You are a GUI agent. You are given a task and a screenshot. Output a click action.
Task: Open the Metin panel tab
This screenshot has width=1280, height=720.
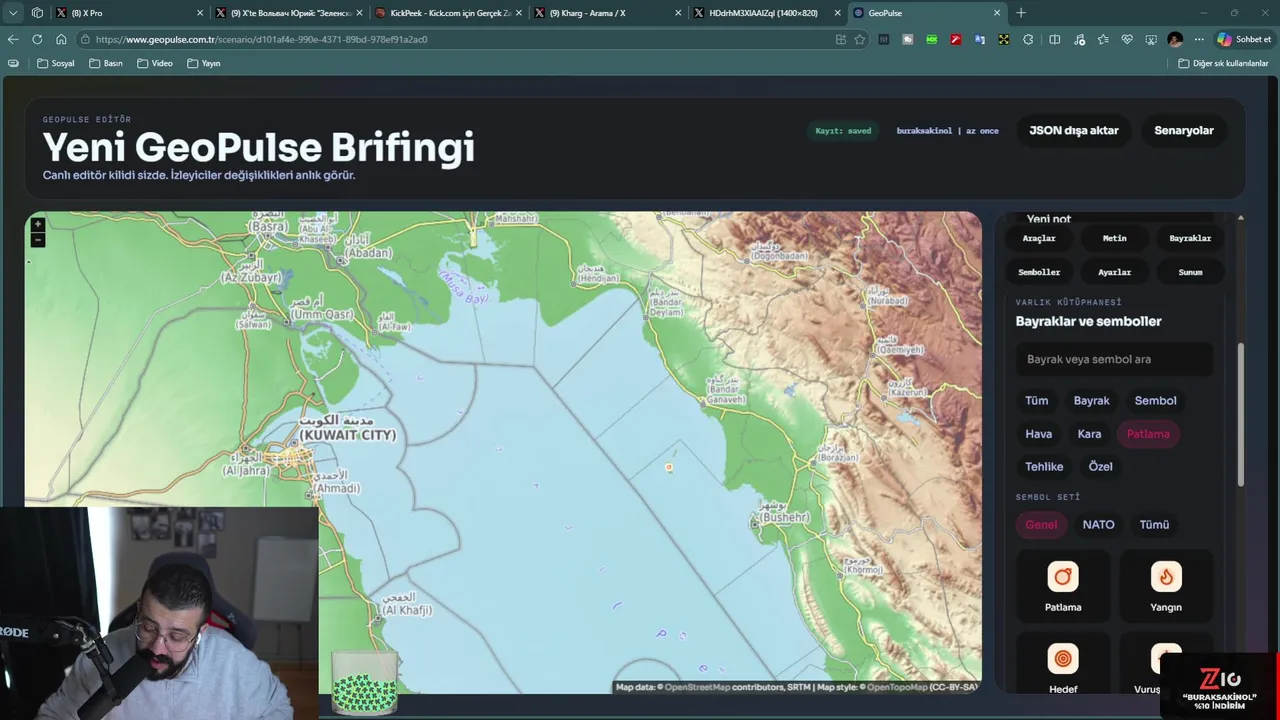click(x=1114, y=238)
